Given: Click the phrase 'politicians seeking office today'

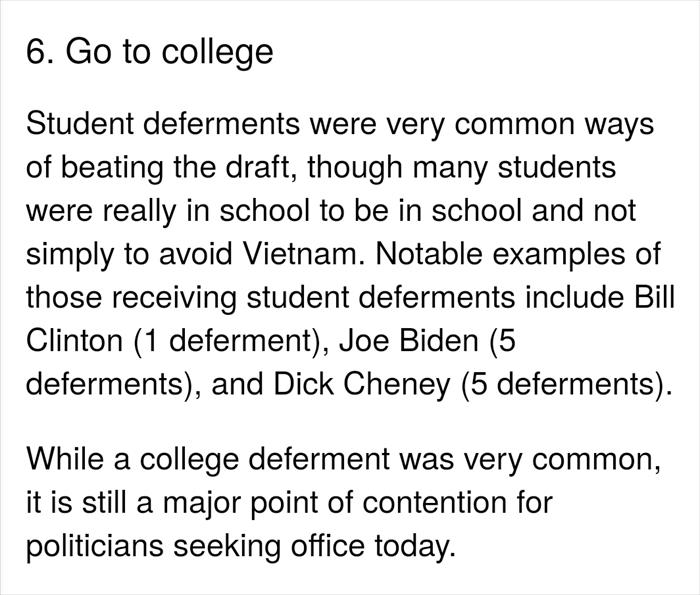Looking at the screenshot, I should (x=241, y=547).
